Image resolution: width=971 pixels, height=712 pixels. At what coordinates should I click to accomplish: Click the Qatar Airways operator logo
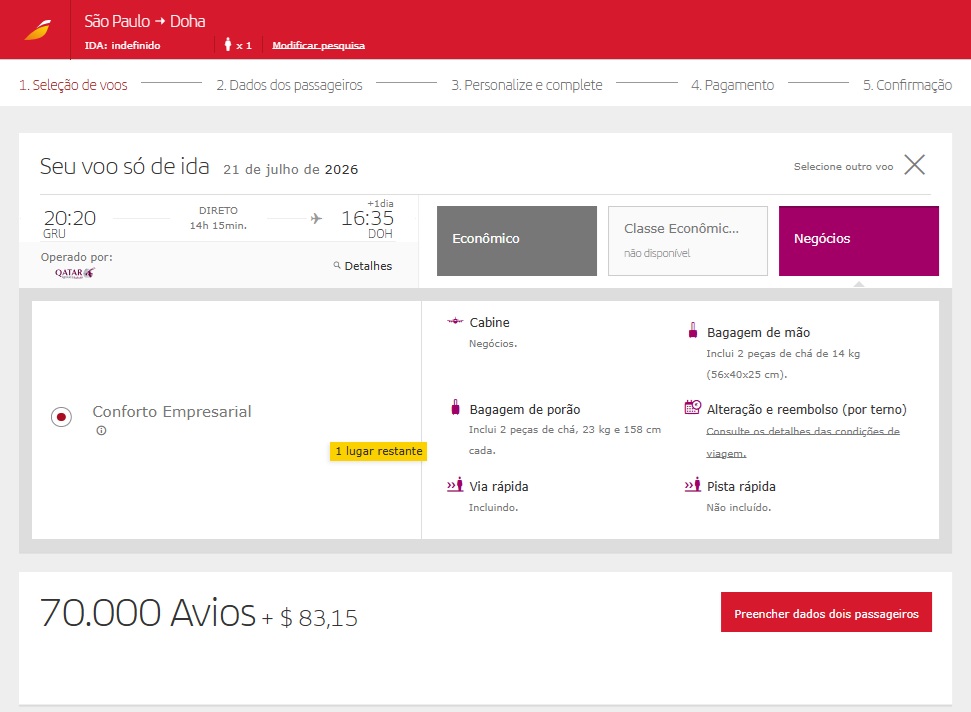click(x=74, y=273)
